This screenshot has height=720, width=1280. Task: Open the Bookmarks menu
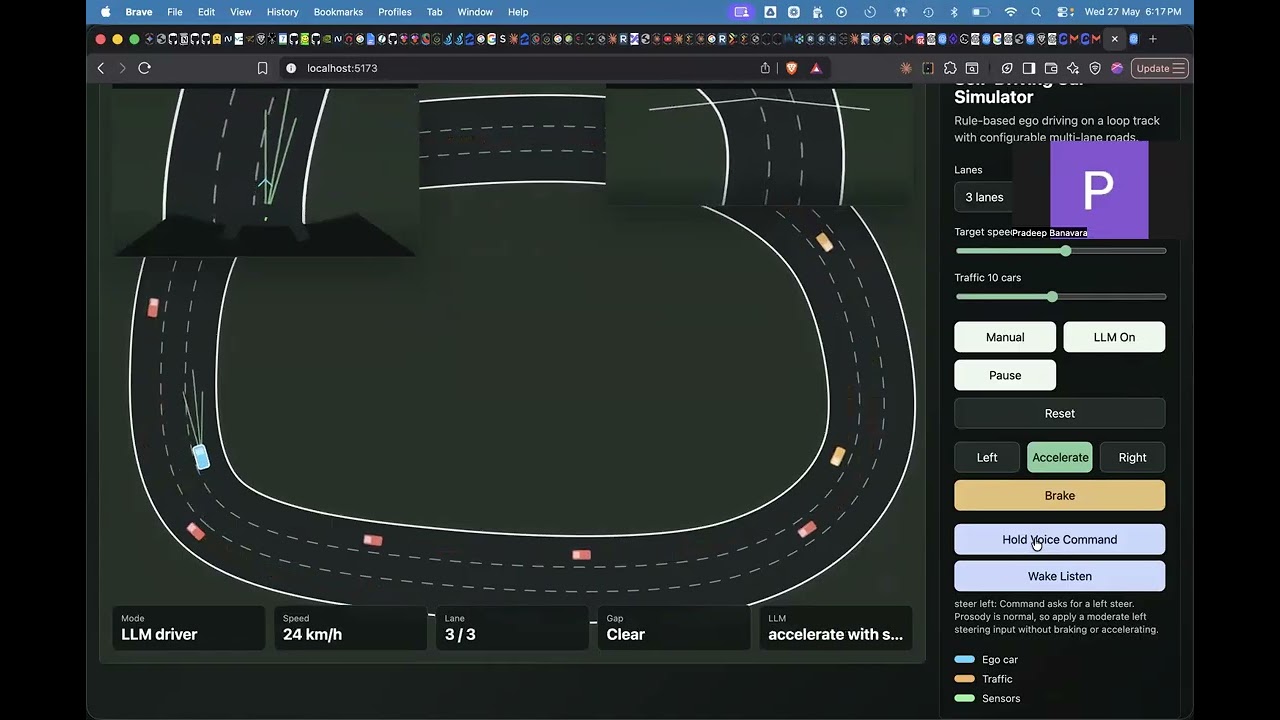point(338,12)
